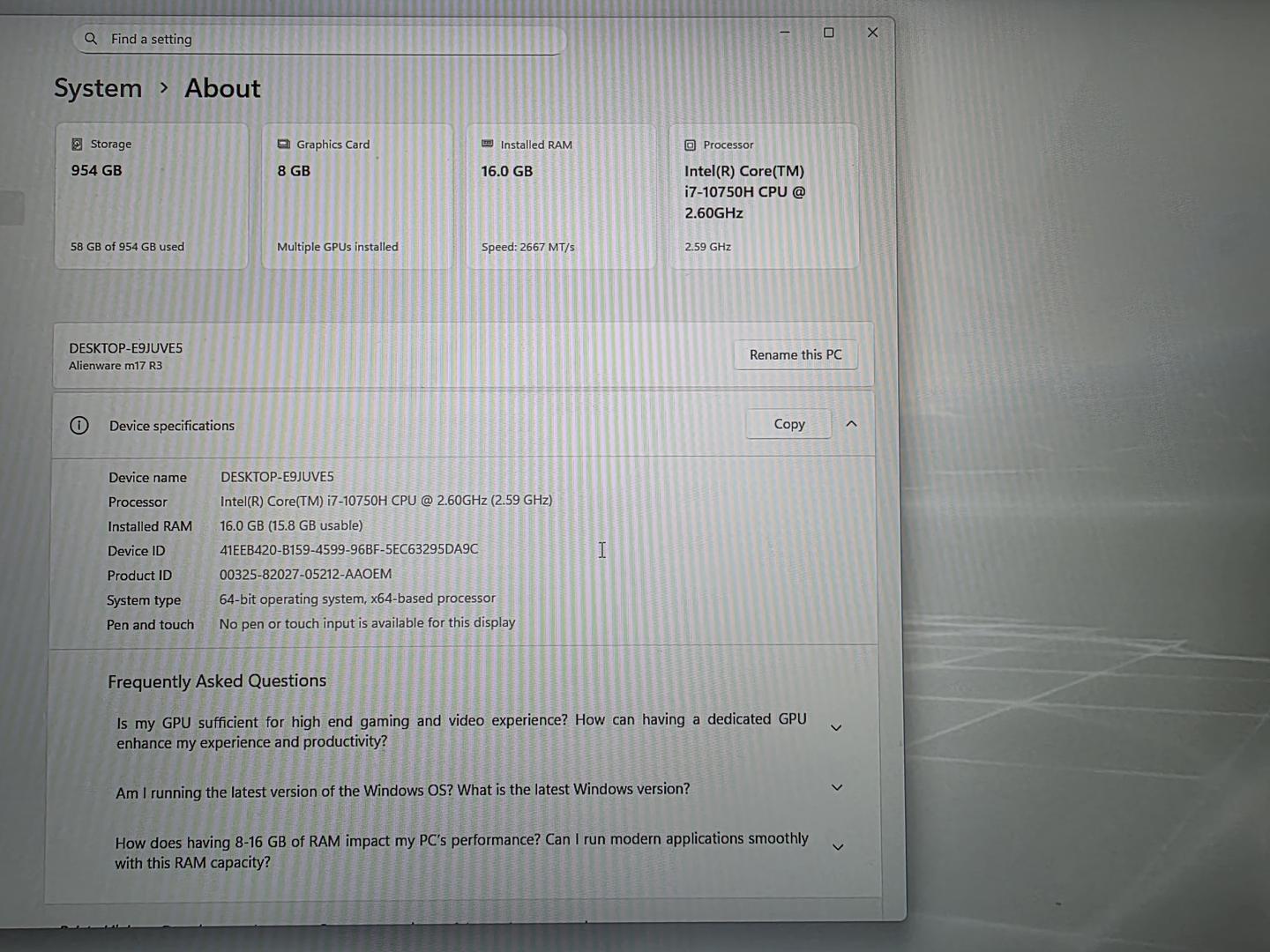Close the Settings window
Image resolution: width=1270 pixels, height=952 pixels.
pos(872,33)
